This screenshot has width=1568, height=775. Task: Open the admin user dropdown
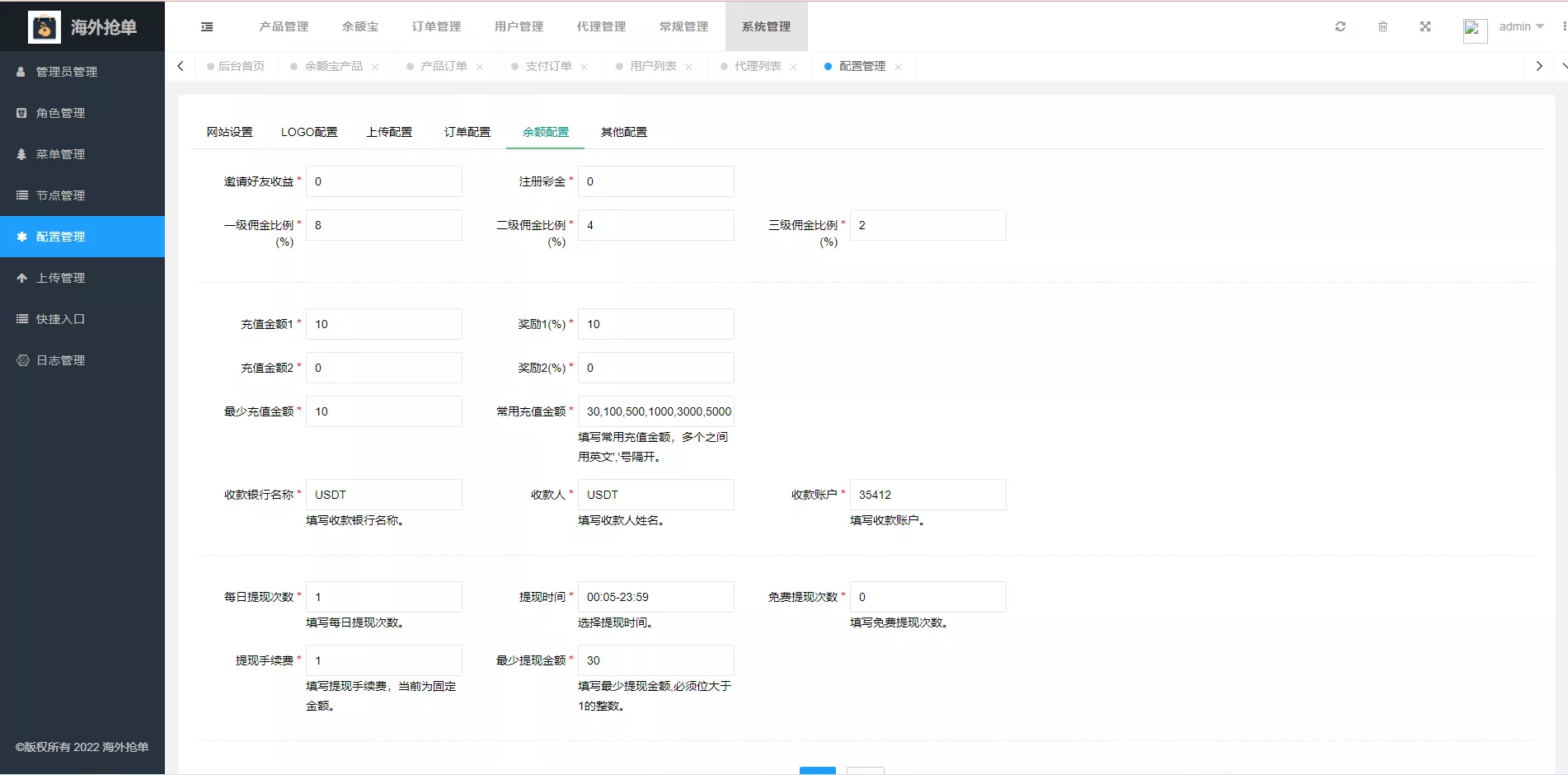(x=1519, y=26)
